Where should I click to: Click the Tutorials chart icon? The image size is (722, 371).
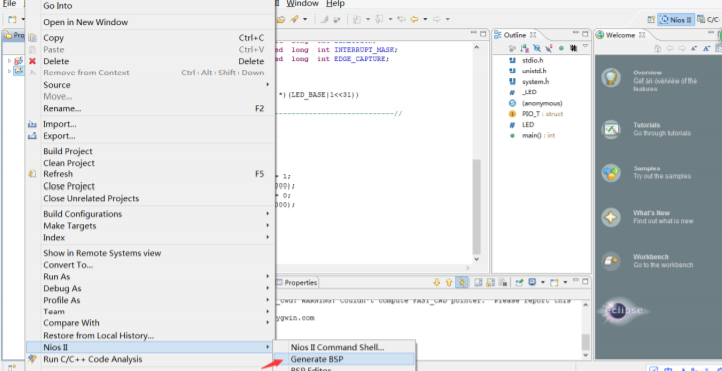coord(611,129)
